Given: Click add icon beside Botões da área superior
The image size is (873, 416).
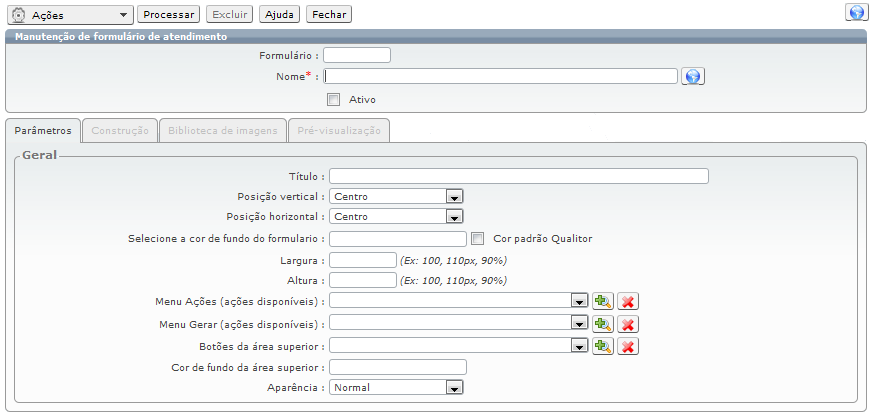Looking at the screenshot, I should 602,346.
